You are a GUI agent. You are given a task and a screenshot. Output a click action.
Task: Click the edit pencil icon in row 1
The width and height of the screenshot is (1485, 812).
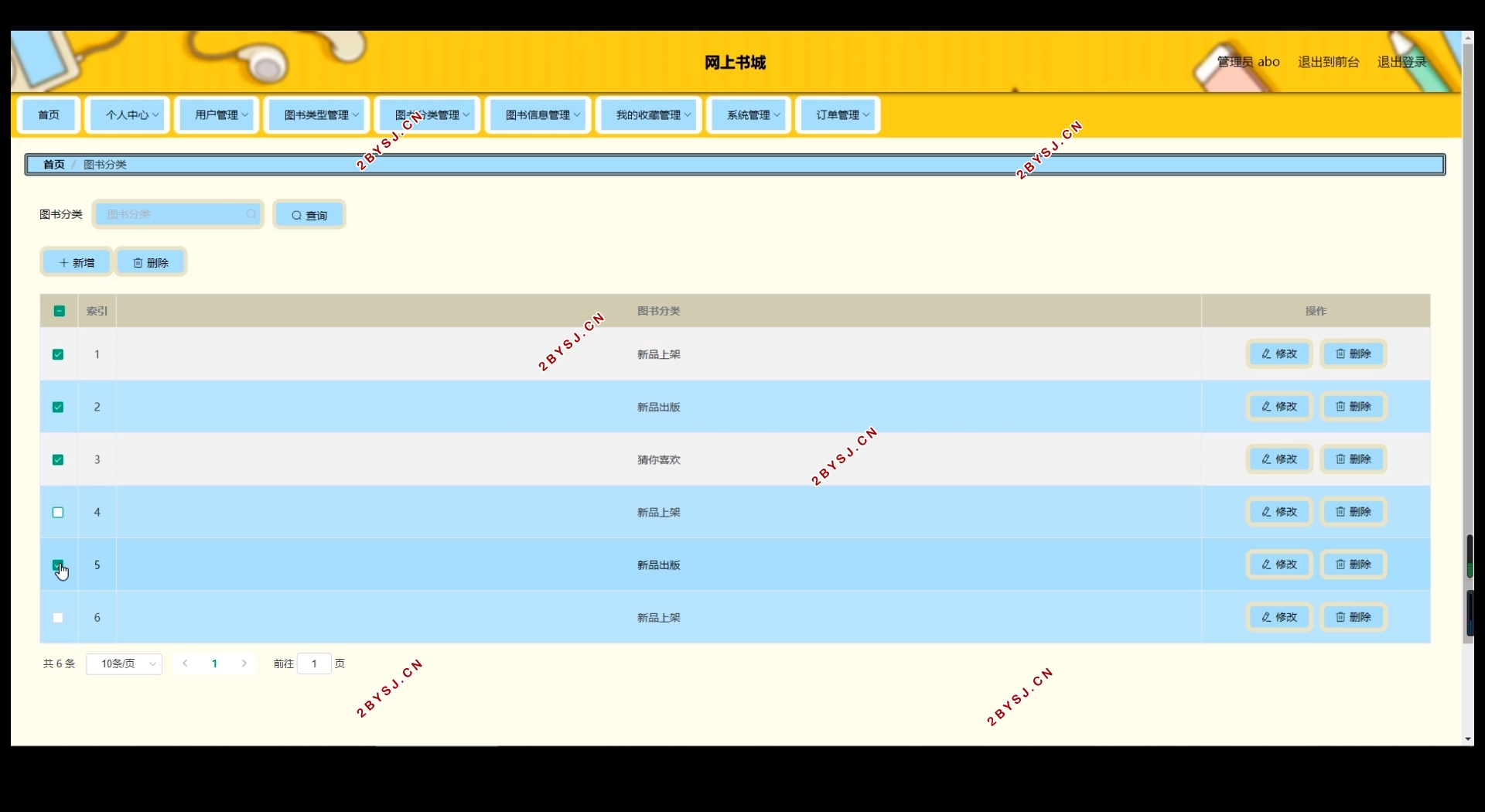click(x=1266, y=354)
